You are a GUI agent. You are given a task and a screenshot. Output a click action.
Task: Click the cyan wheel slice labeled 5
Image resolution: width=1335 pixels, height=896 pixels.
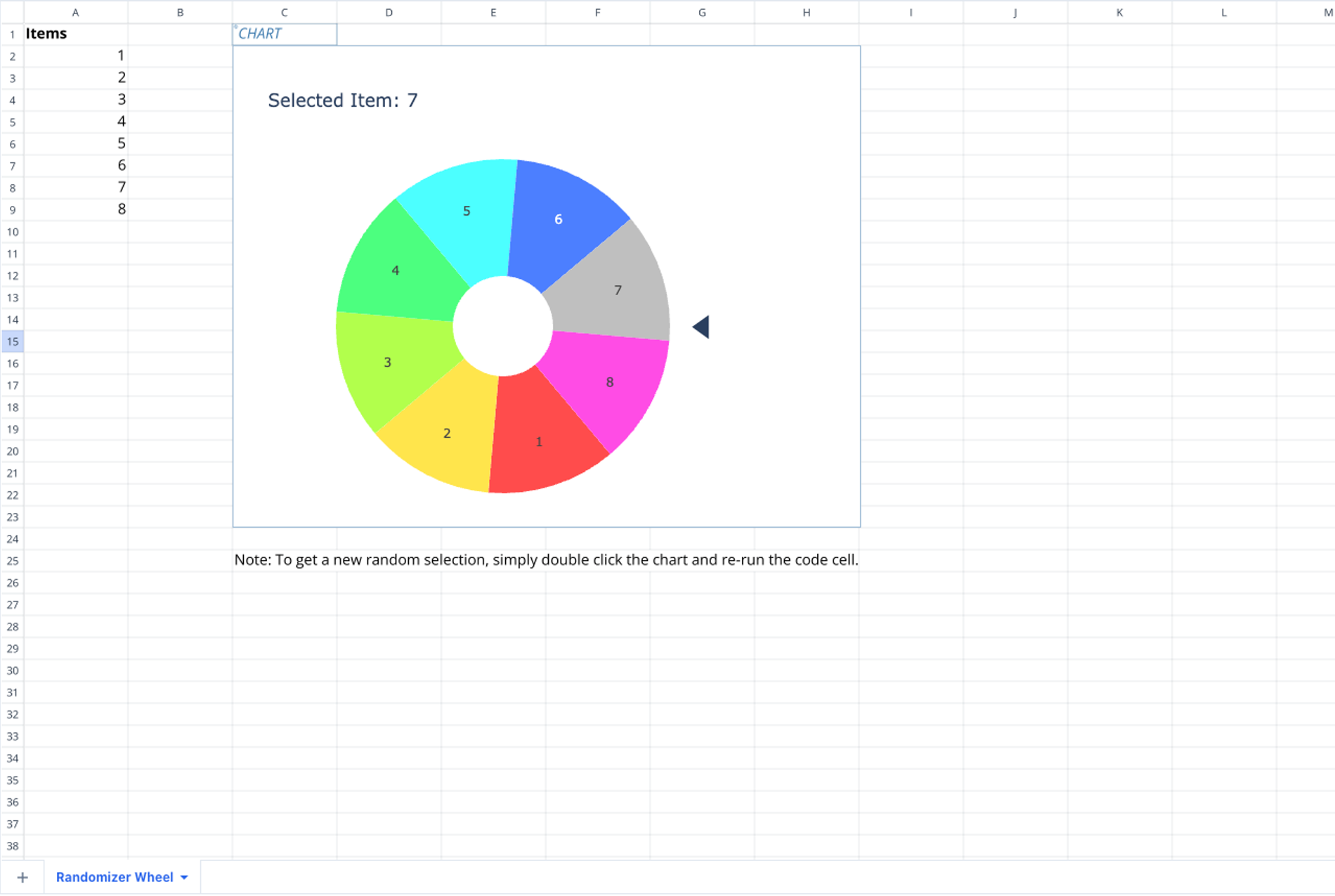pyautogui.click(x=464, y=214)
